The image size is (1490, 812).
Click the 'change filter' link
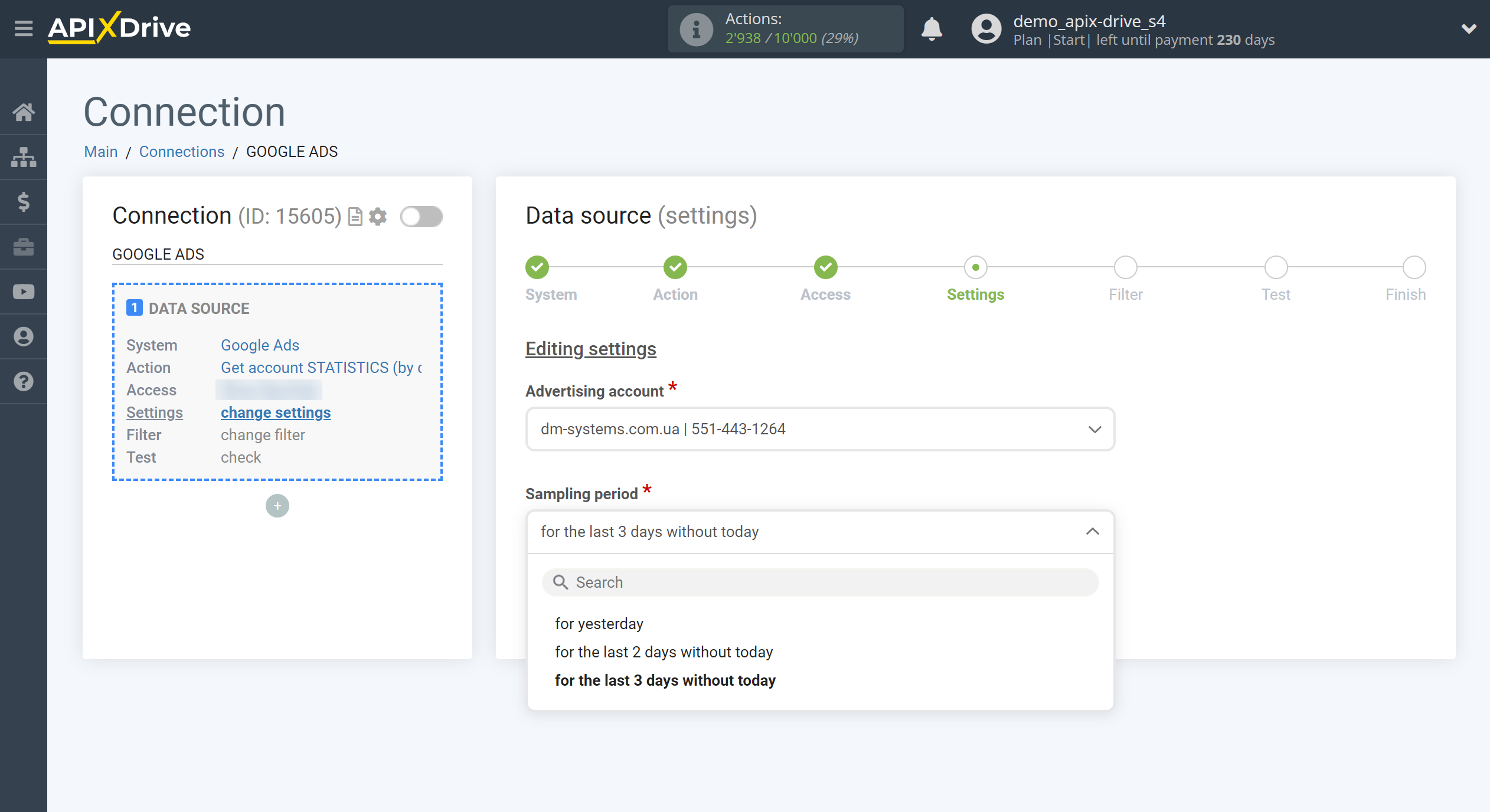pyautogui.click(x=262, y=434)
